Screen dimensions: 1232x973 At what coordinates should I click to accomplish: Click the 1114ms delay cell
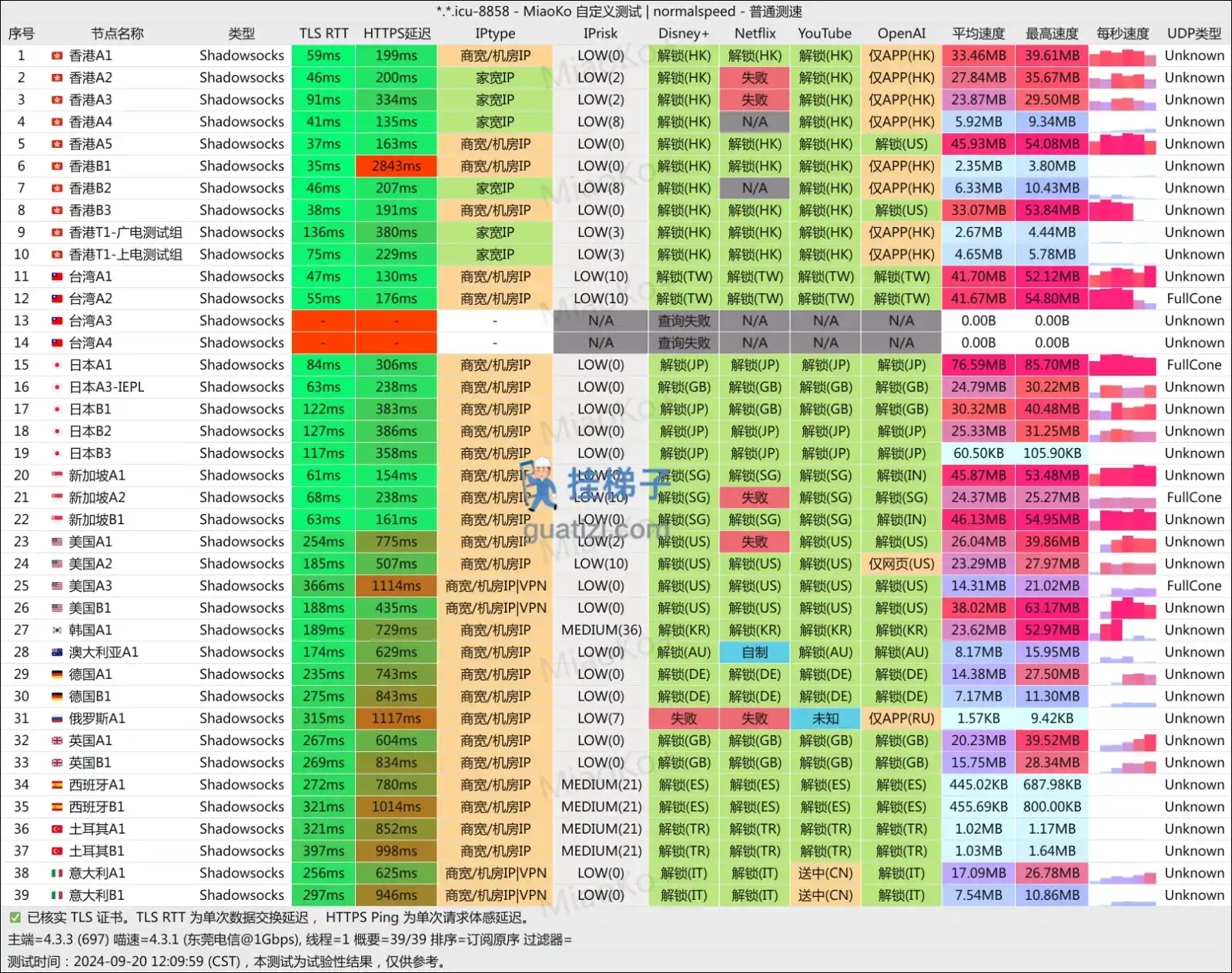point(397,586)
